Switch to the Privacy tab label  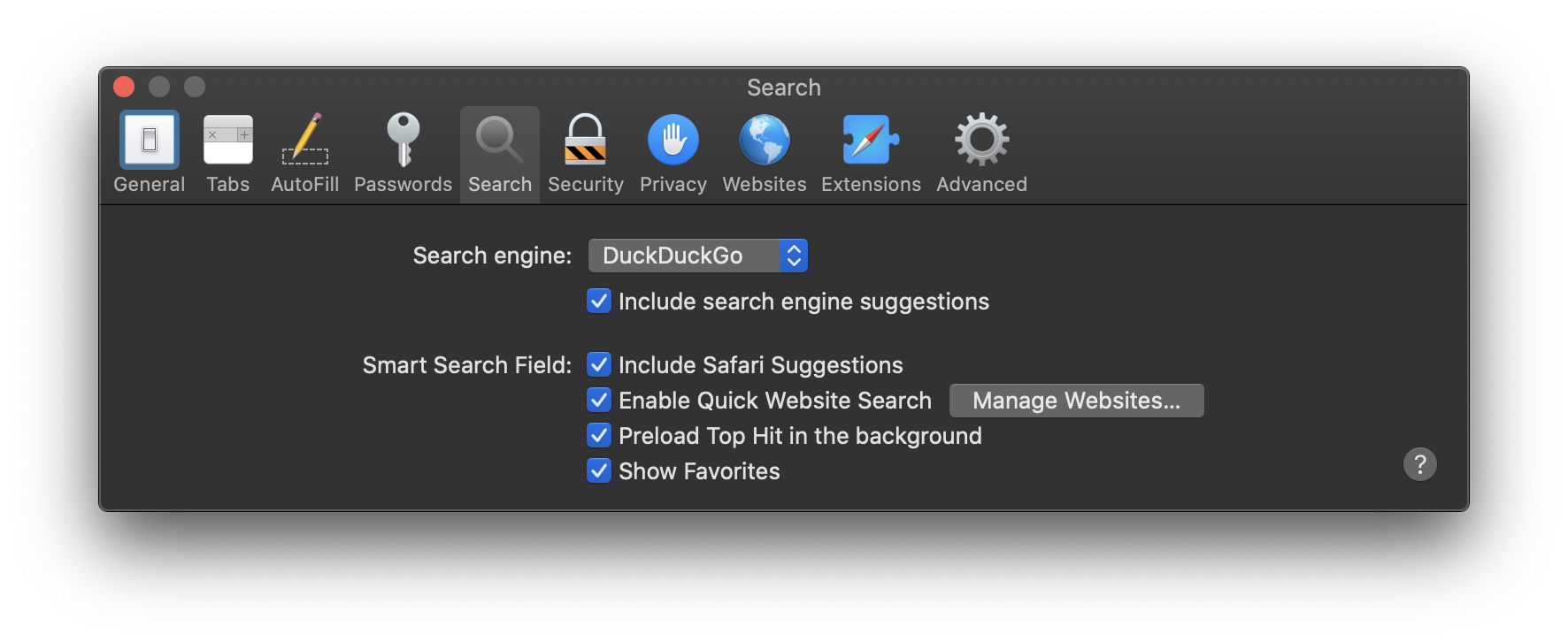coord(673,185)
